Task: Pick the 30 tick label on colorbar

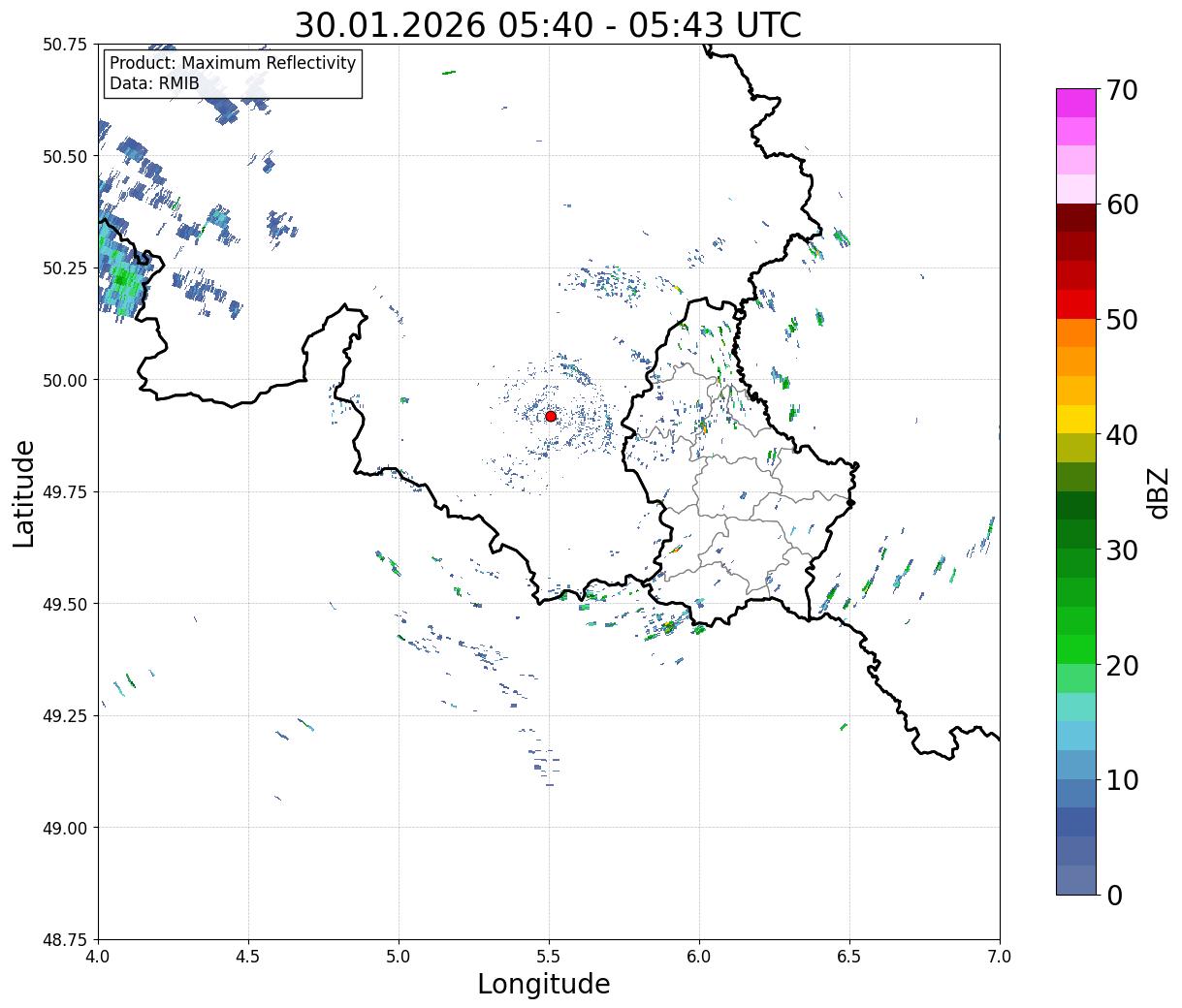Action: pyautogui.click(x=1121, y=551)
